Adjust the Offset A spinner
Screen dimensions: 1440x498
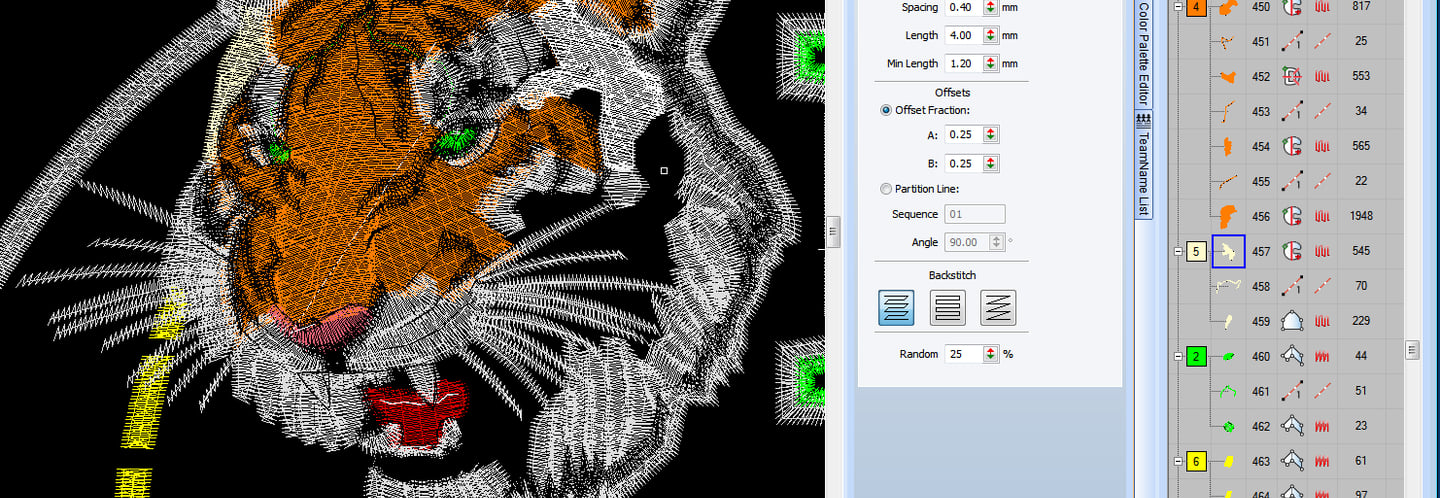(990, 135)
